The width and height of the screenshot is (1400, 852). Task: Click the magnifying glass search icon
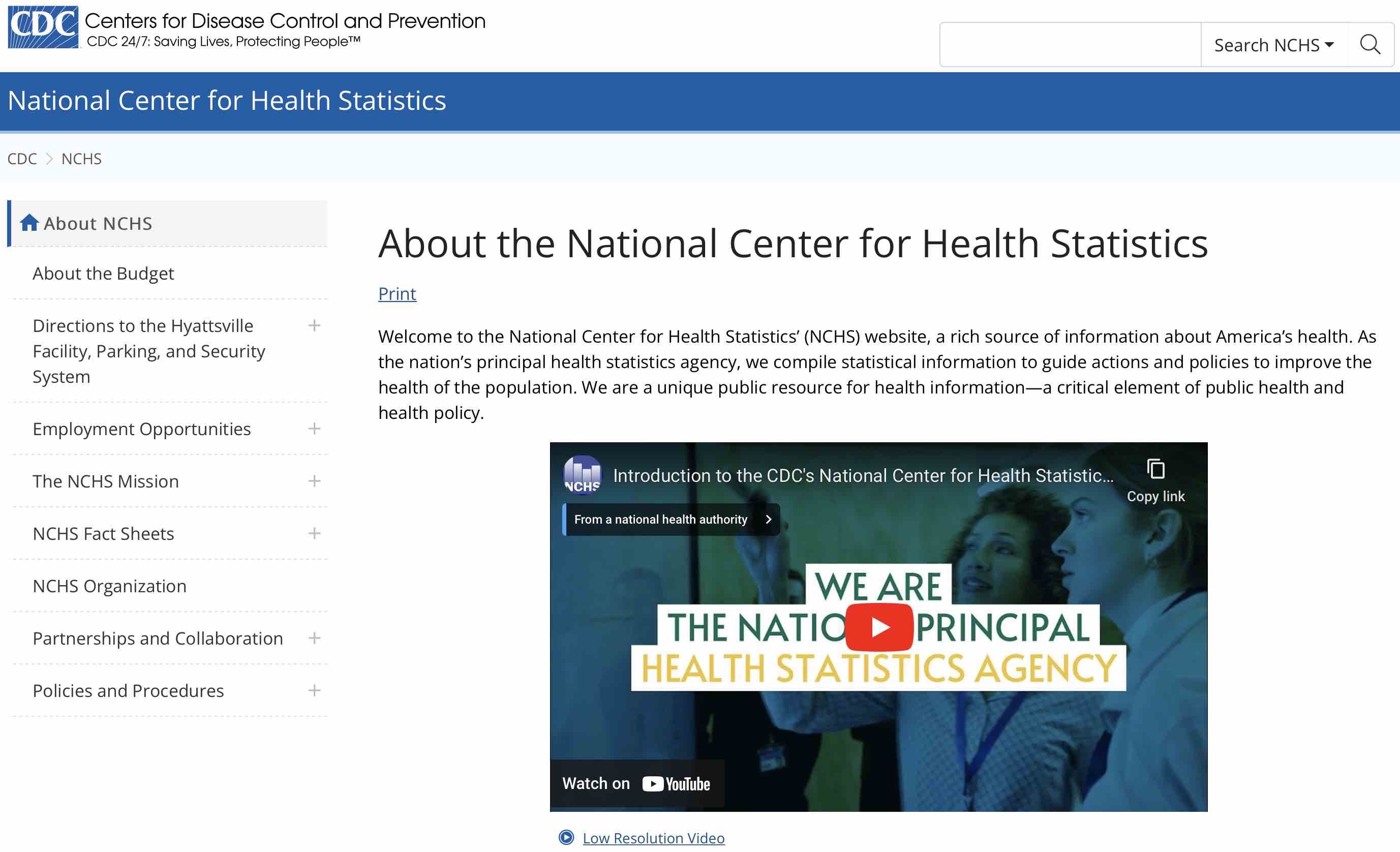coord(1370,44)
